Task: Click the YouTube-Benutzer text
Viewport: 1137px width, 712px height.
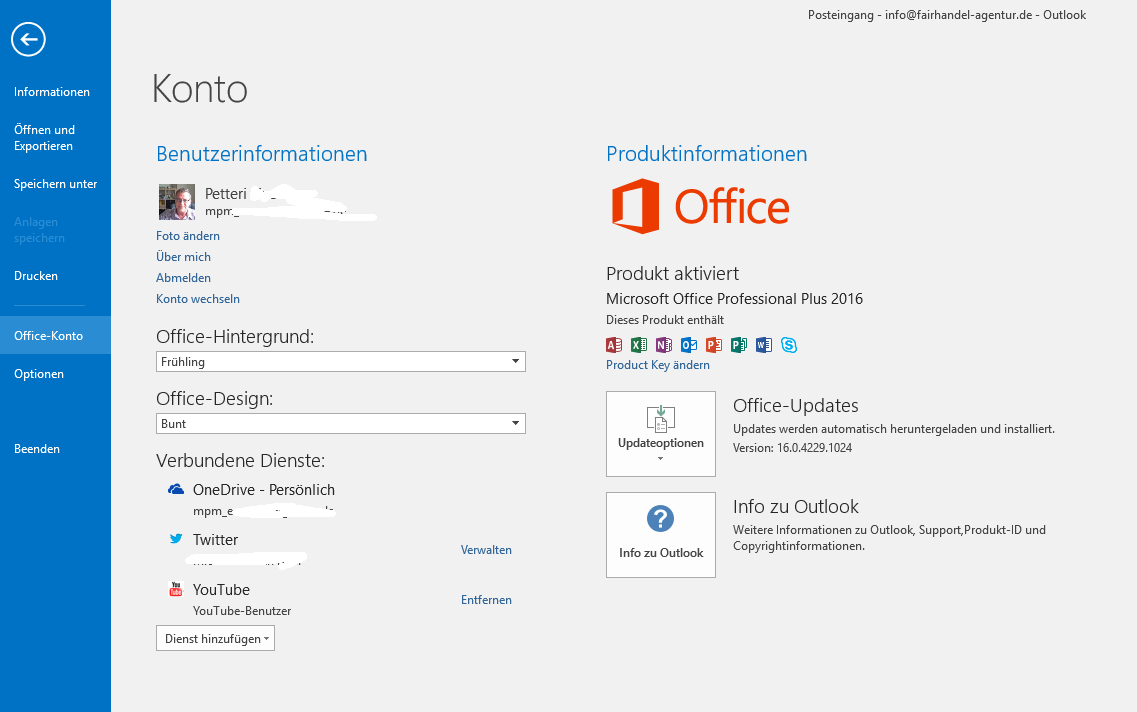Action: pyautogui.click(x=242, y=610)
